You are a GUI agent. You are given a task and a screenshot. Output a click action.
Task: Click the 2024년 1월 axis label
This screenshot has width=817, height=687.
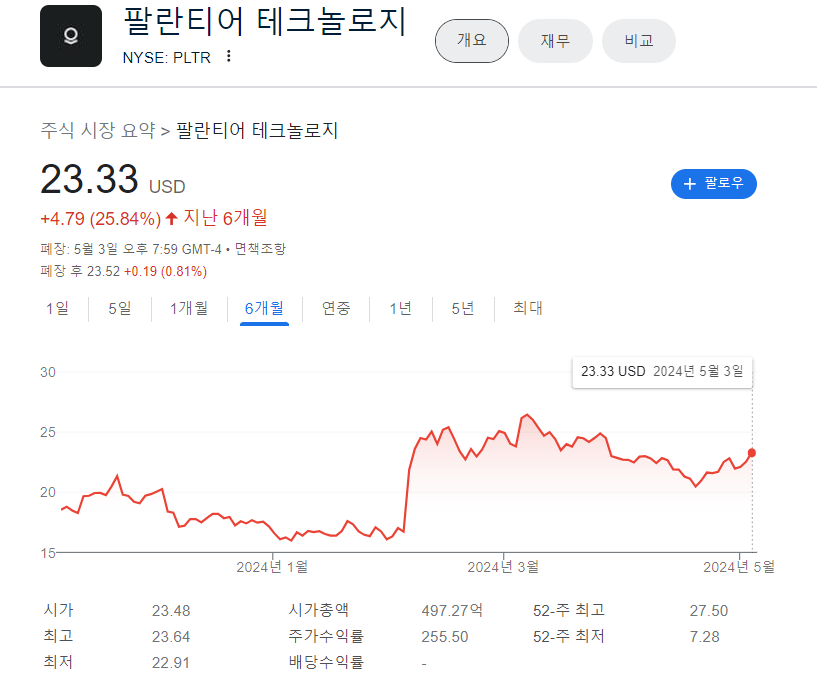click(272, 567)
